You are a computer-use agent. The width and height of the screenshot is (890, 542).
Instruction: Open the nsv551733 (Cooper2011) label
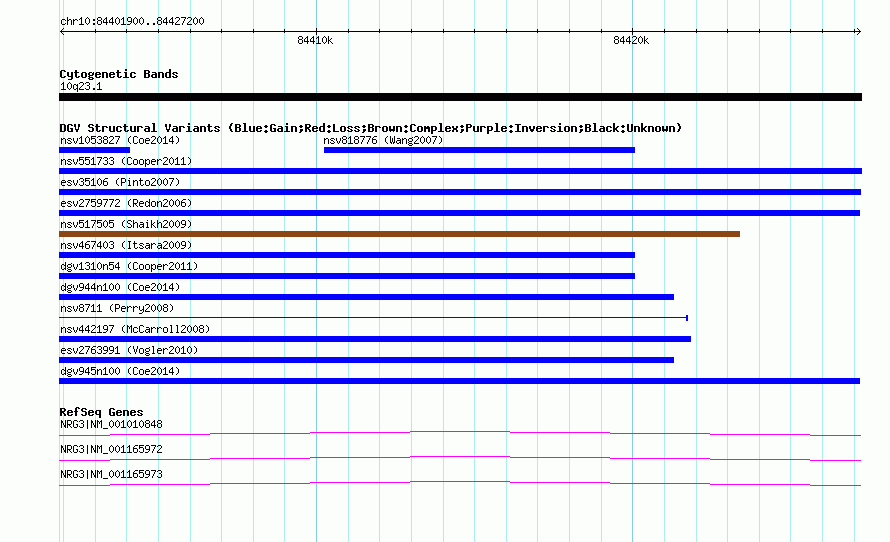click(x=126, y=161)
